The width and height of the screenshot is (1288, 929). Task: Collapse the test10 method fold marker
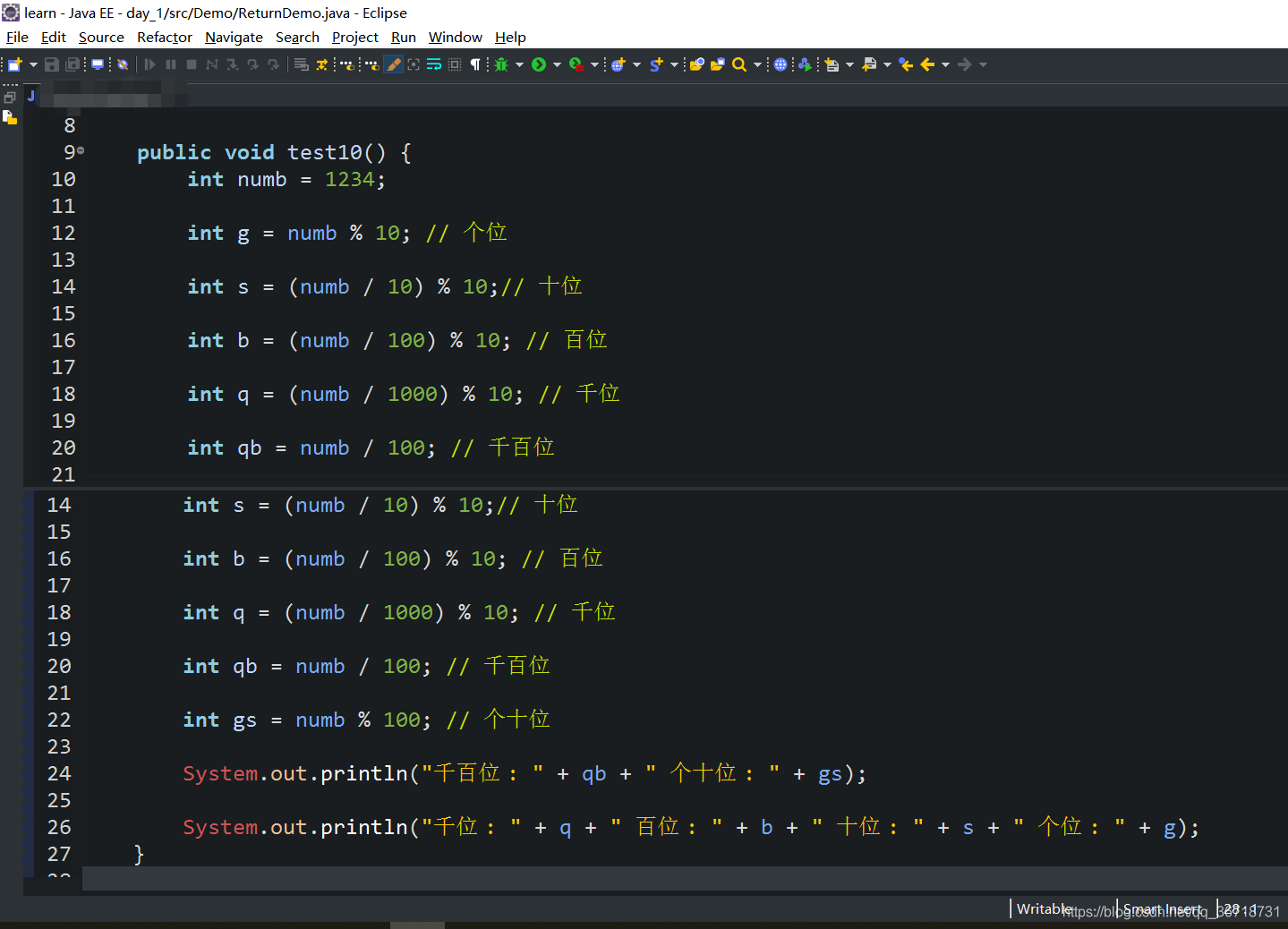pos(81,150)
